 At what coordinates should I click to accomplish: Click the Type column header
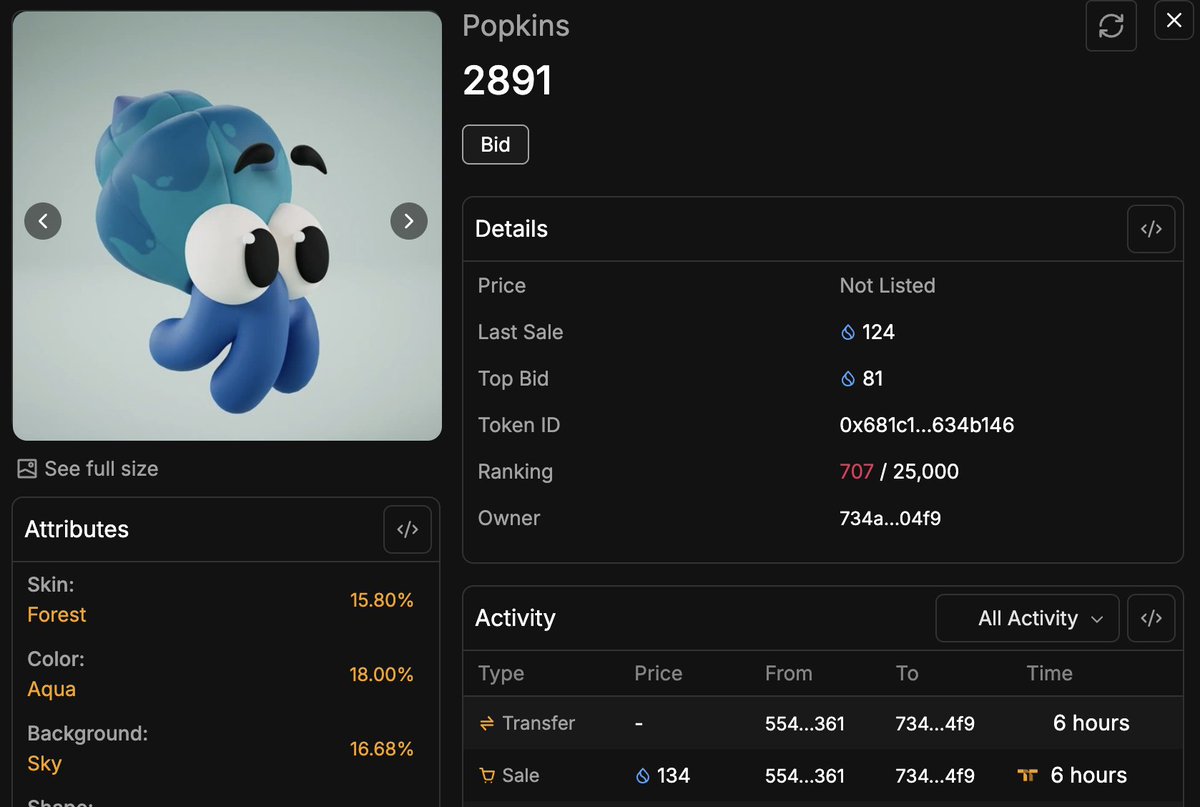tap(501, 673)
